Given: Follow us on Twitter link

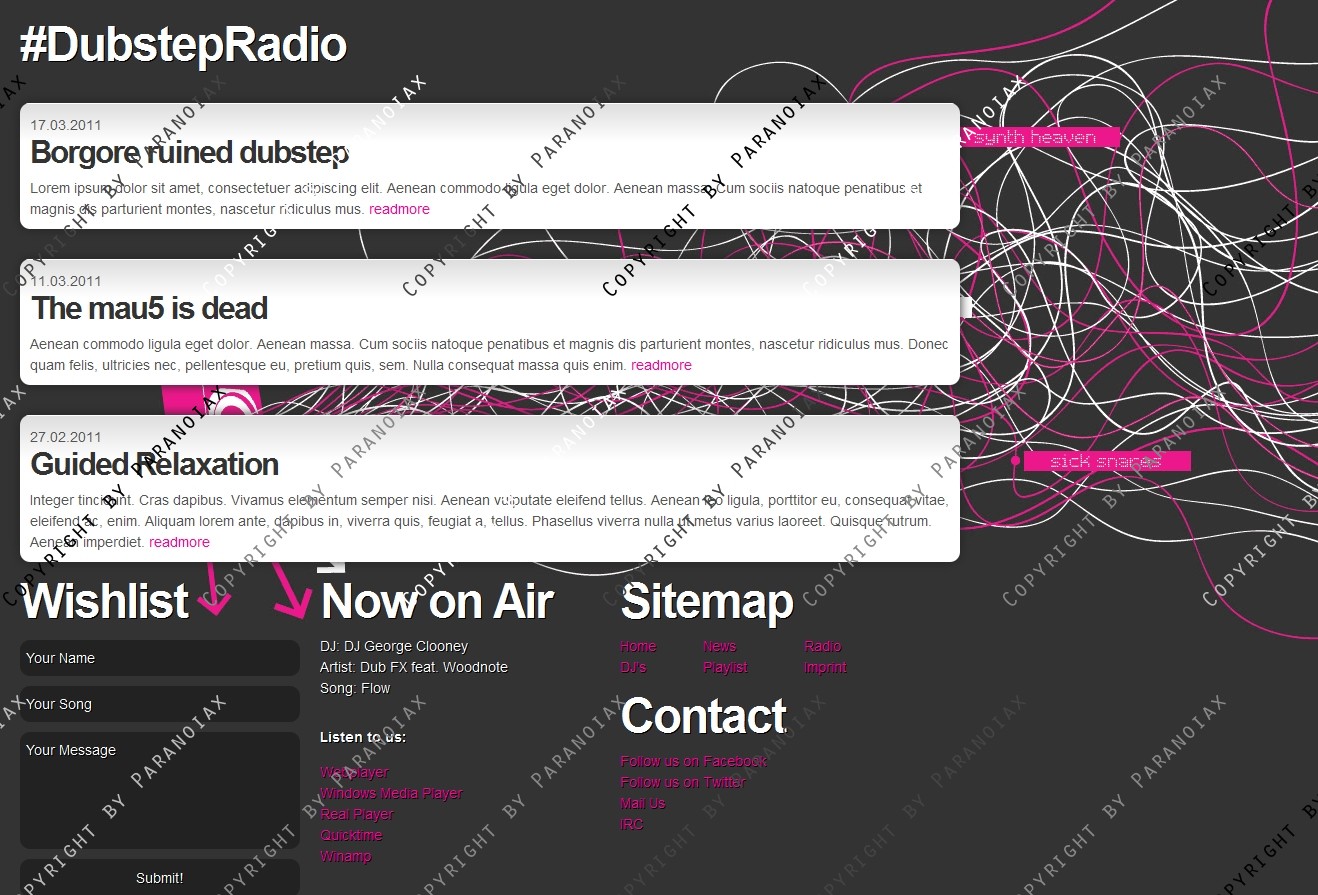Looking at the screenshot, I should (683, 783).
